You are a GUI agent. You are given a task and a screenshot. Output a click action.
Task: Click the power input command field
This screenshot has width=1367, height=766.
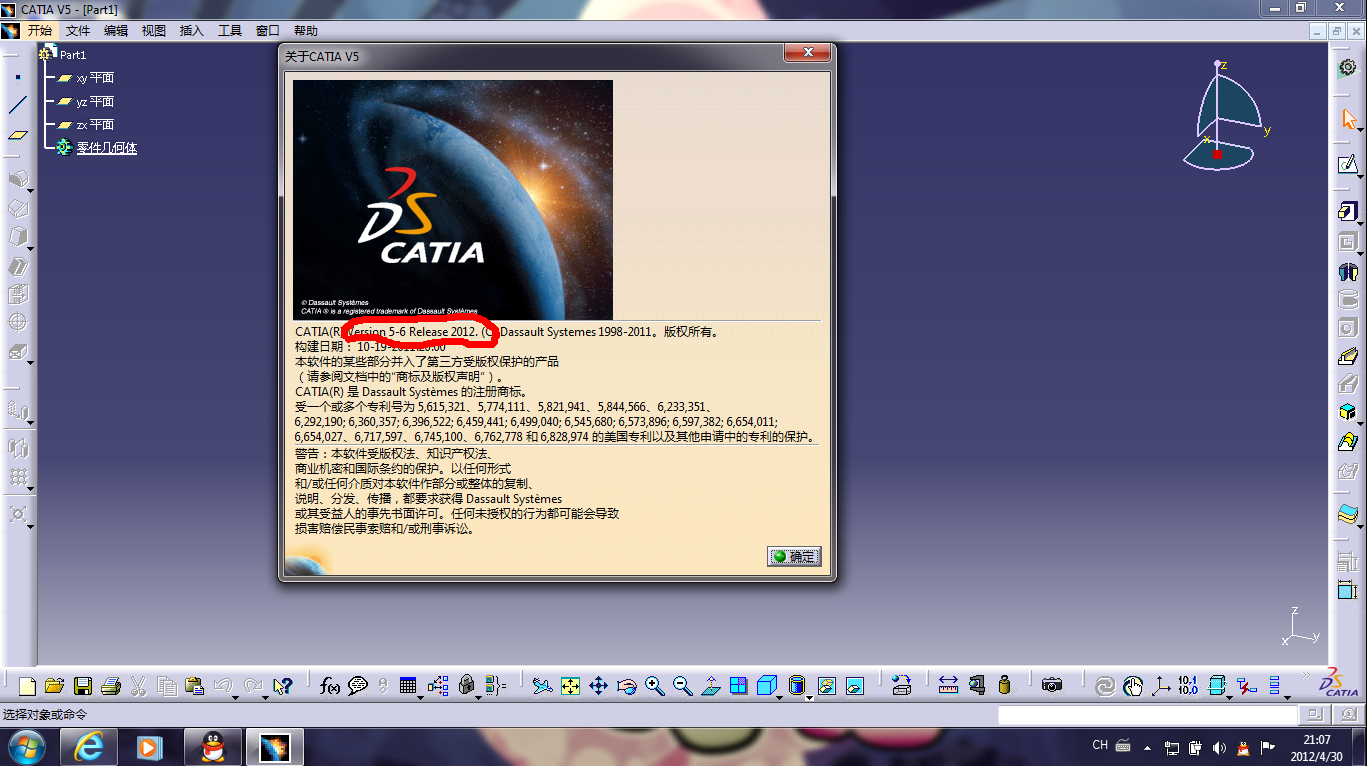(x=1147, y=714)
